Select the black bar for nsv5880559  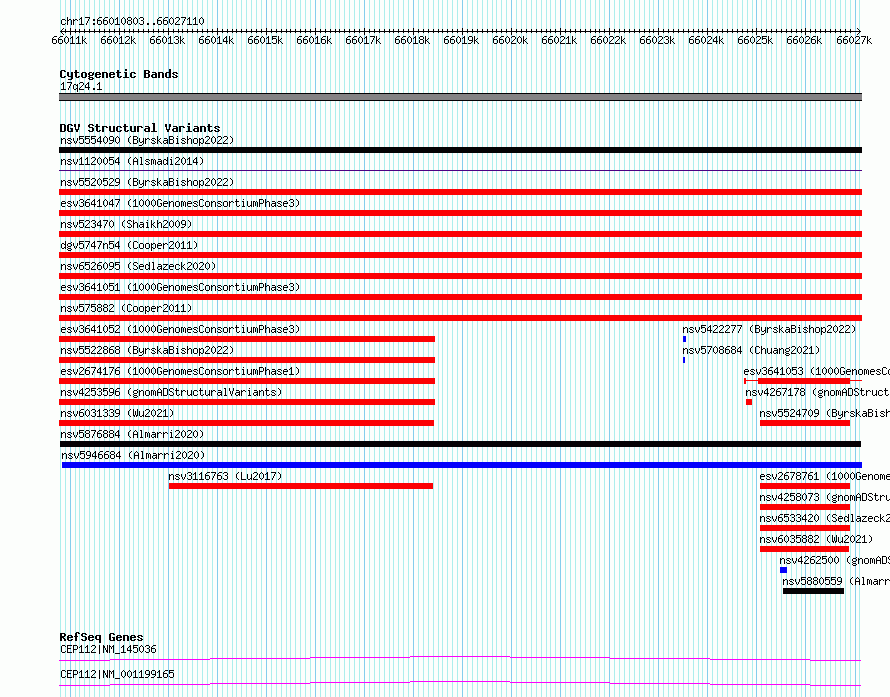tap(813, 591)
